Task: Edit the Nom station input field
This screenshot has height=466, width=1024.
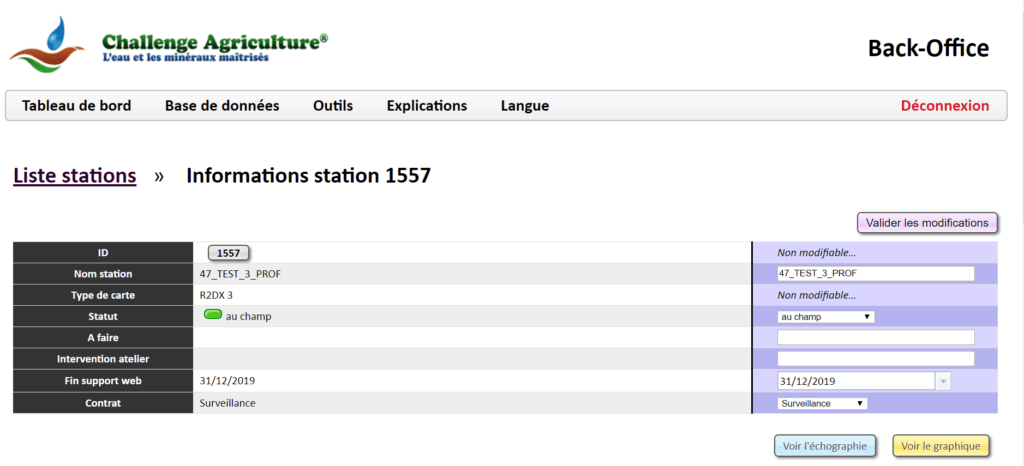Action: click(x=876, y=273)
